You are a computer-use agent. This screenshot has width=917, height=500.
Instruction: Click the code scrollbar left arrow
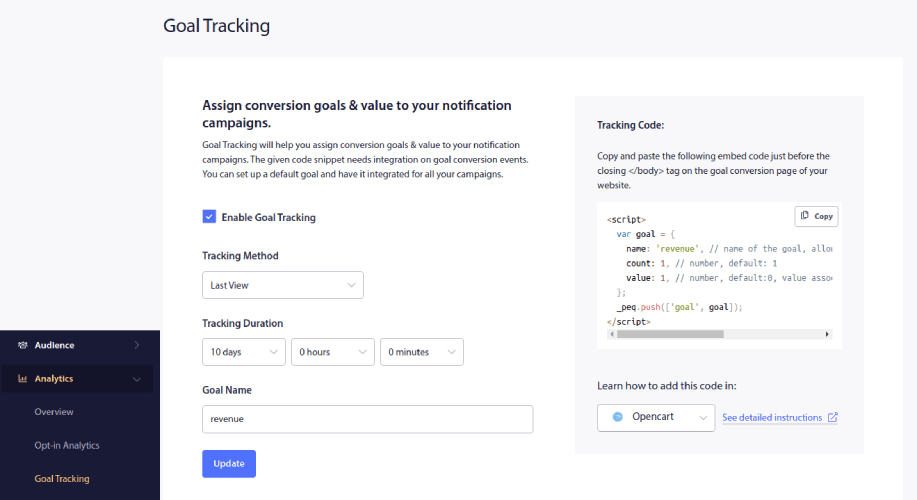[612, 334]
